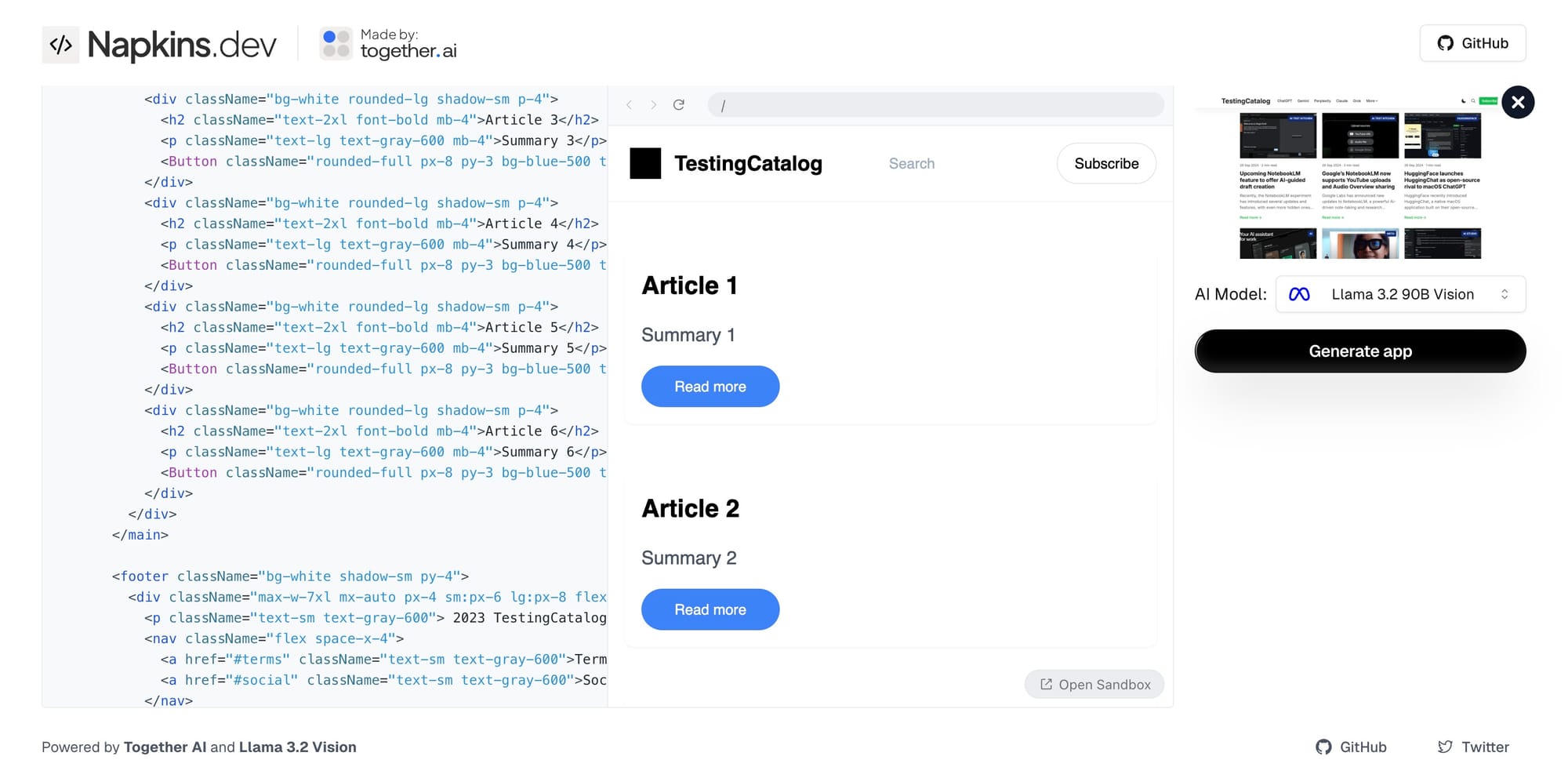Screen dimensions: 1568x778
Task: Click the Summary 3 paragraph code line
Action: click(383, 140)
